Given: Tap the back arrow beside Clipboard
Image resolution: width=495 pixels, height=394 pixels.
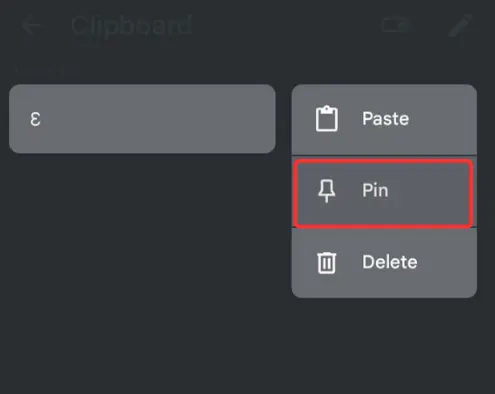Looking at the screenshot, I should click(32, 26).
